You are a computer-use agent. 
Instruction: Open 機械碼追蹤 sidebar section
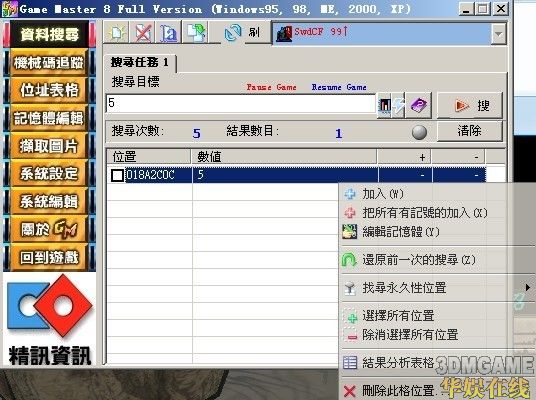(x=49, y=63)
